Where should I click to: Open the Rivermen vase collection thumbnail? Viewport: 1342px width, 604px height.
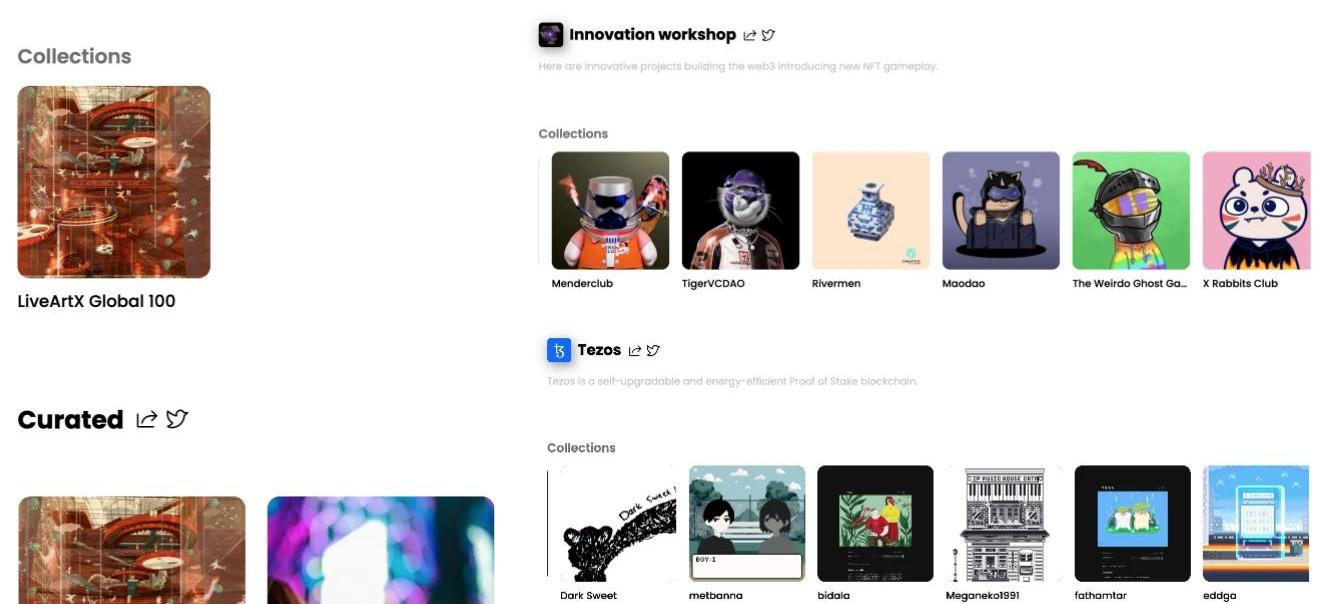(870, 211)
